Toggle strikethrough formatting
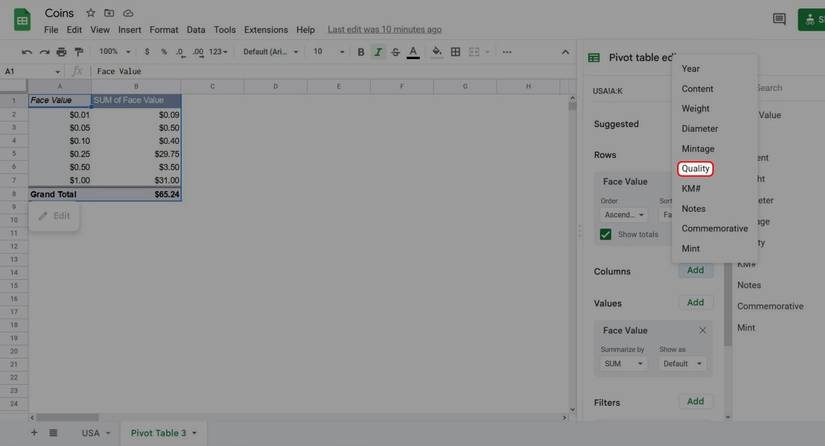The image size is (825, 446). (396, 52)
